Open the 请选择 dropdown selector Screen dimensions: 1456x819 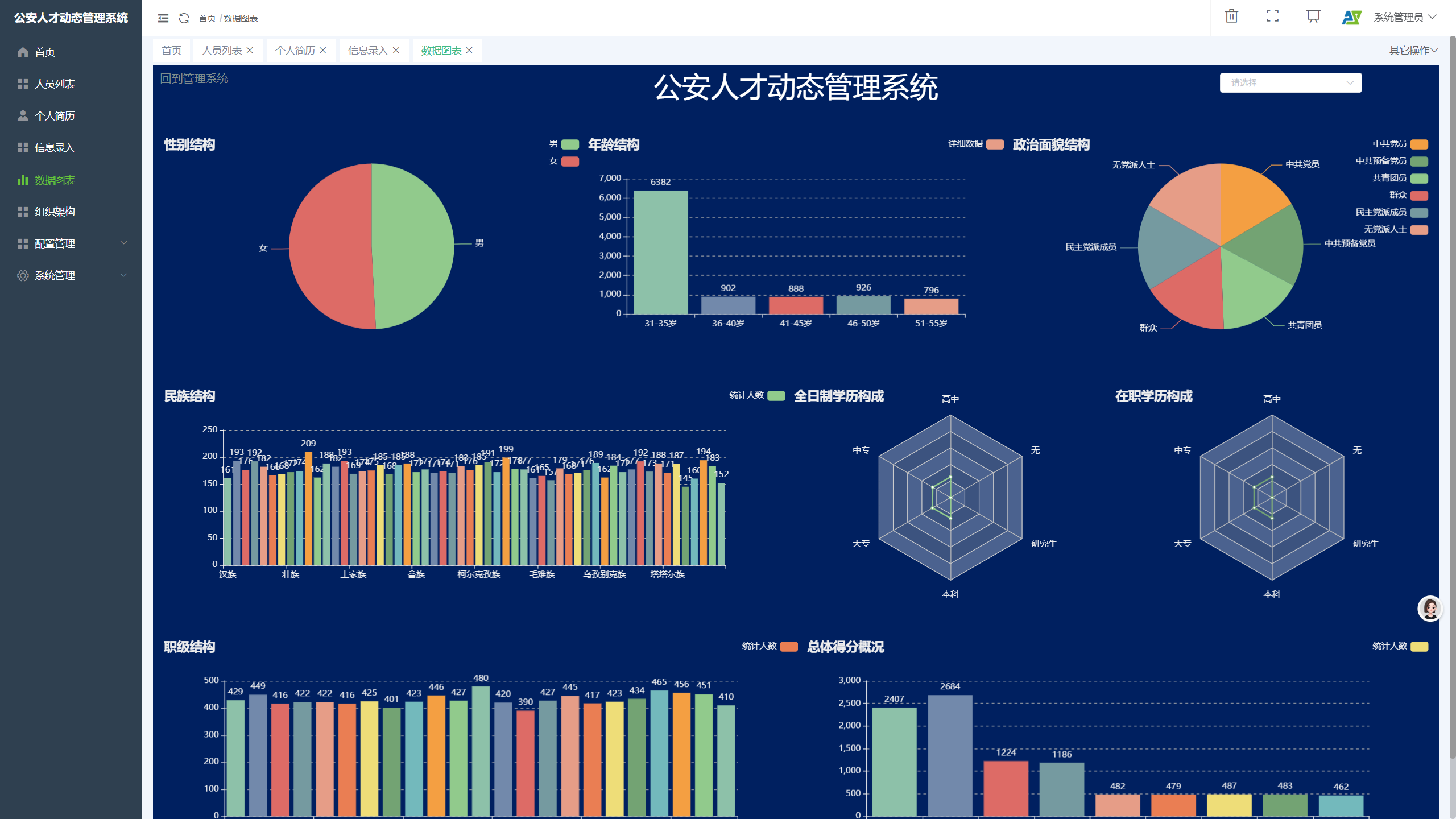(1290, 82)
